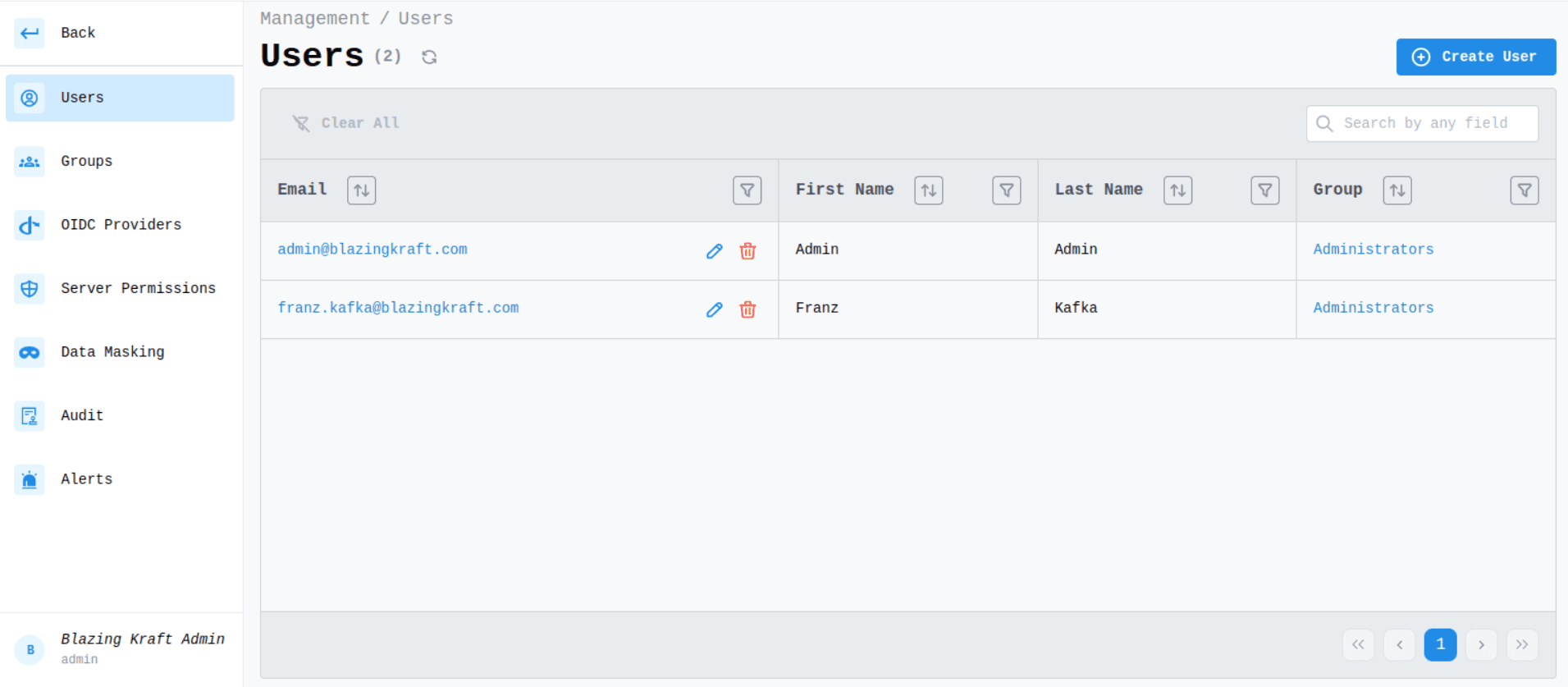Navigate to OIDC Providers
The image size is (1568, 687).
point(121,225)
